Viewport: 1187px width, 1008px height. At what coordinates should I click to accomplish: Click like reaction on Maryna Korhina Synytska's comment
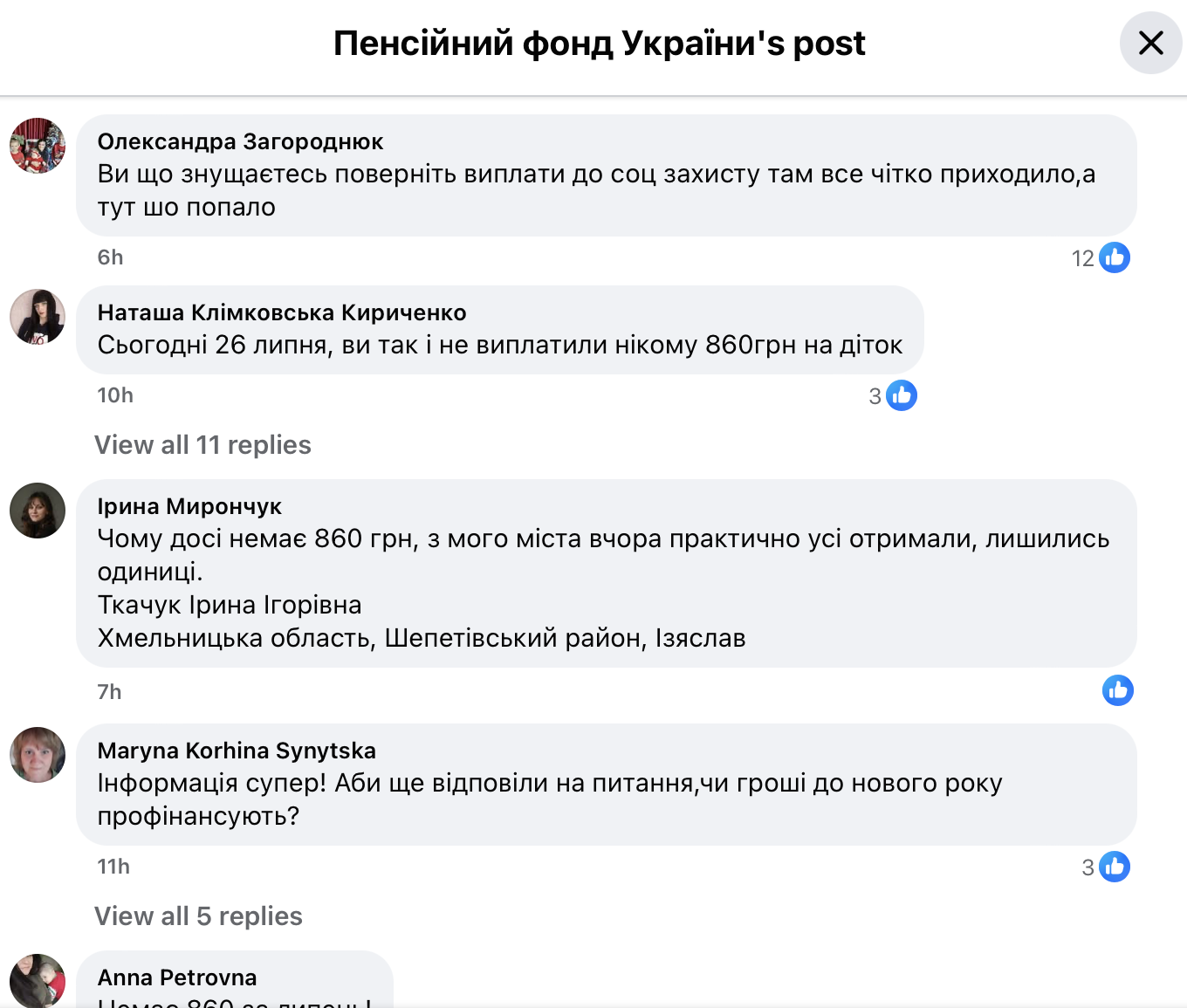(1114, 867)
